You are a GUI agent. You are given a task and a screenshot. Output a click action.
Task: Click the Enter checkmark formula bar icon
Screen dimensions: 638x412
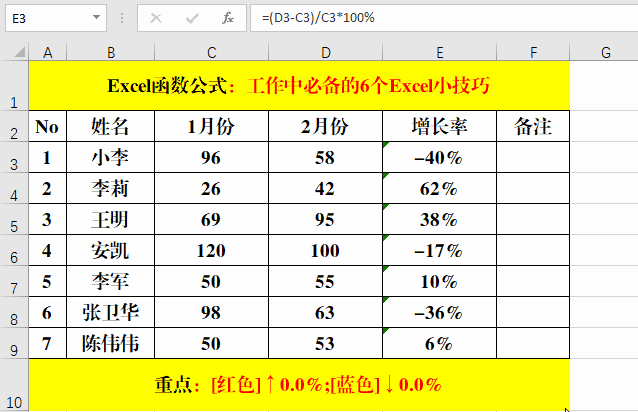tap(192, 18)
